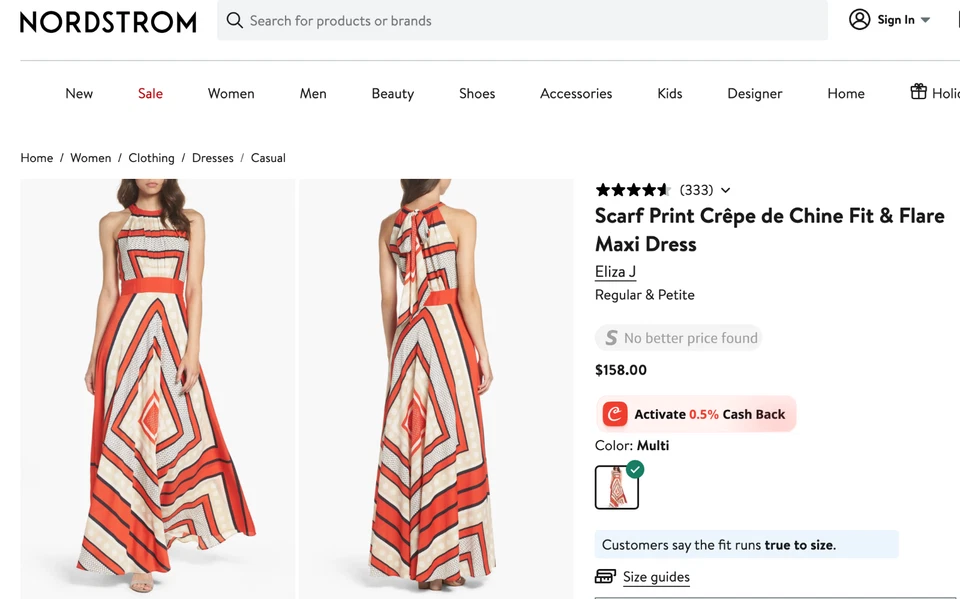Click the search magnifying glass icon

tap(234, 20)
